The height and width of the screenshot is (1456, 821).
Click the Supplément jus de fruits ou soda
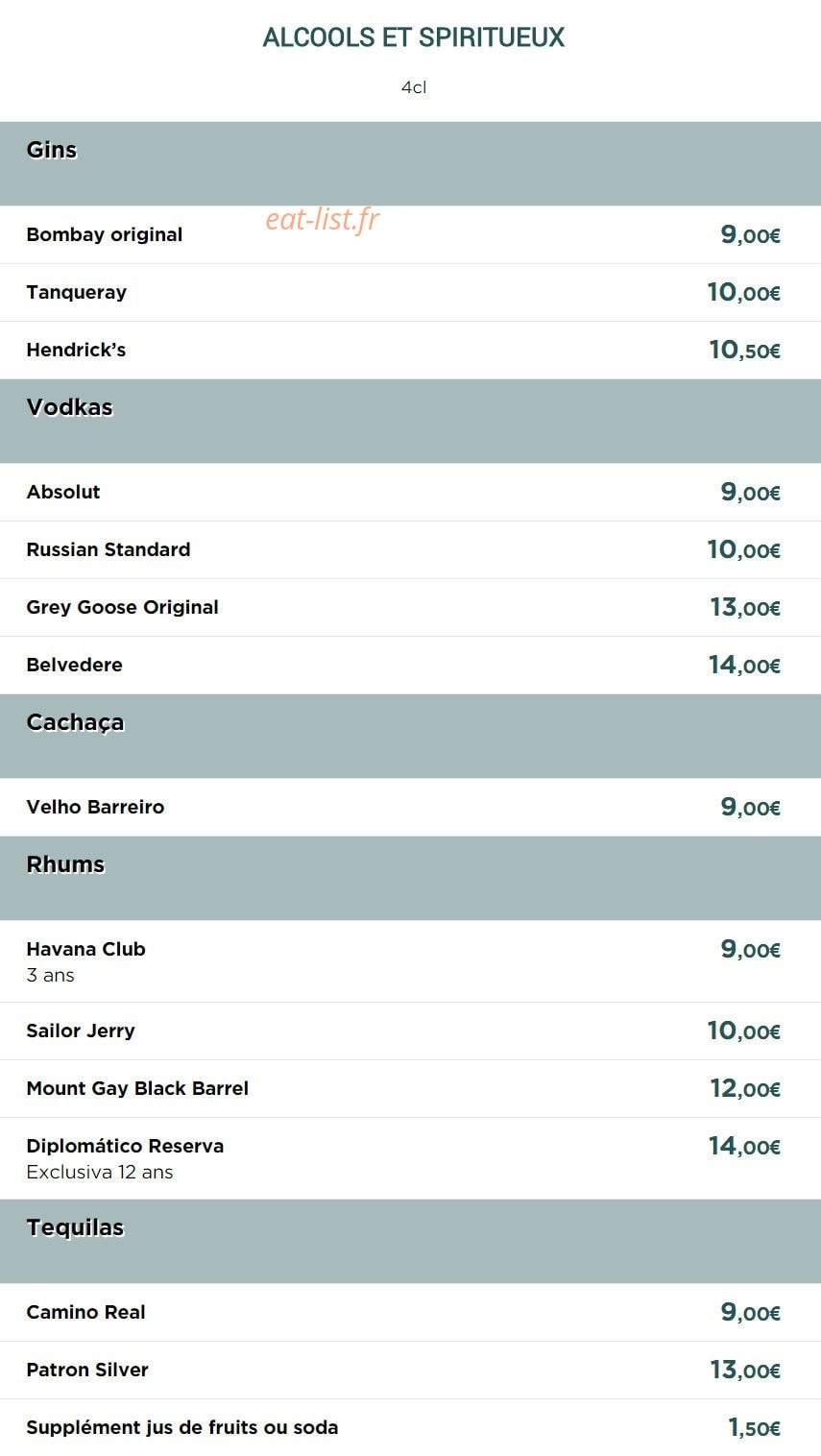click(x=182, y=1427)
